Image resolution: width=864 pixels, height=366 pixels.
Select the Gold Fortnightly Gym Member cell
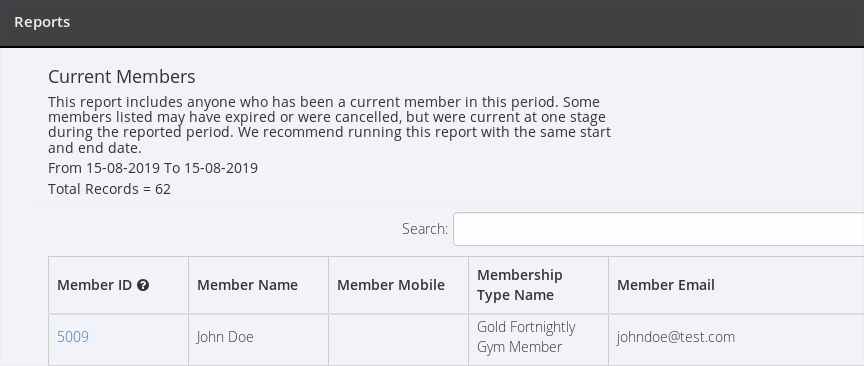(x=538, y=337)
